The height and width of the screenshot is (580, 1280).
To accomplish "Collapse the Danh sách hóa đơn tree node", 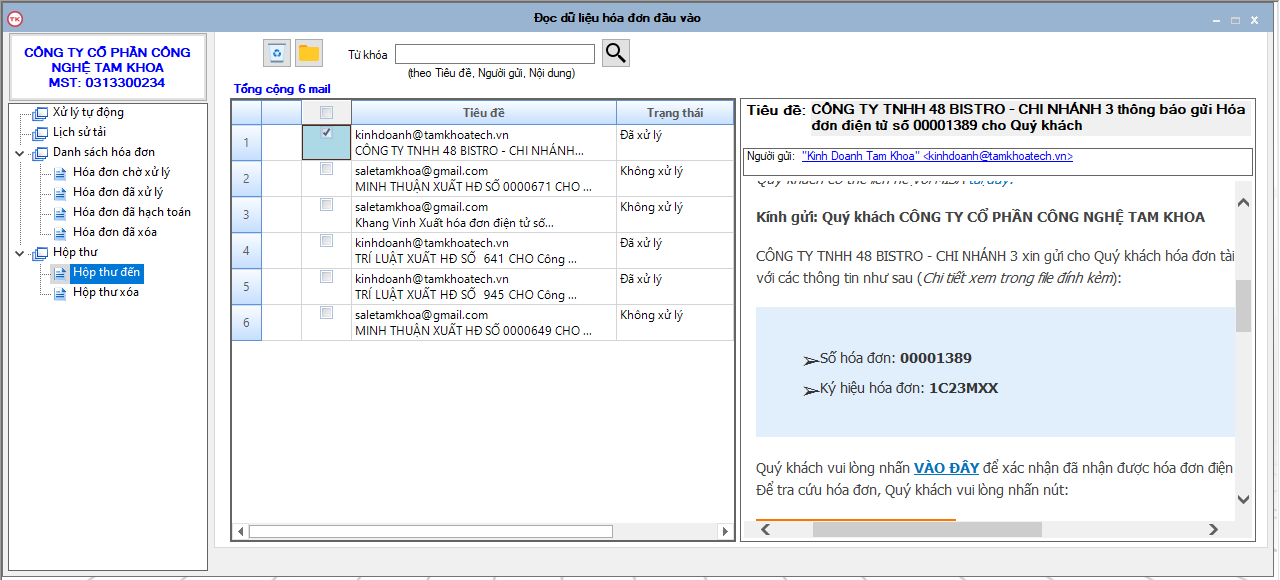I will (x=20, y=153).
